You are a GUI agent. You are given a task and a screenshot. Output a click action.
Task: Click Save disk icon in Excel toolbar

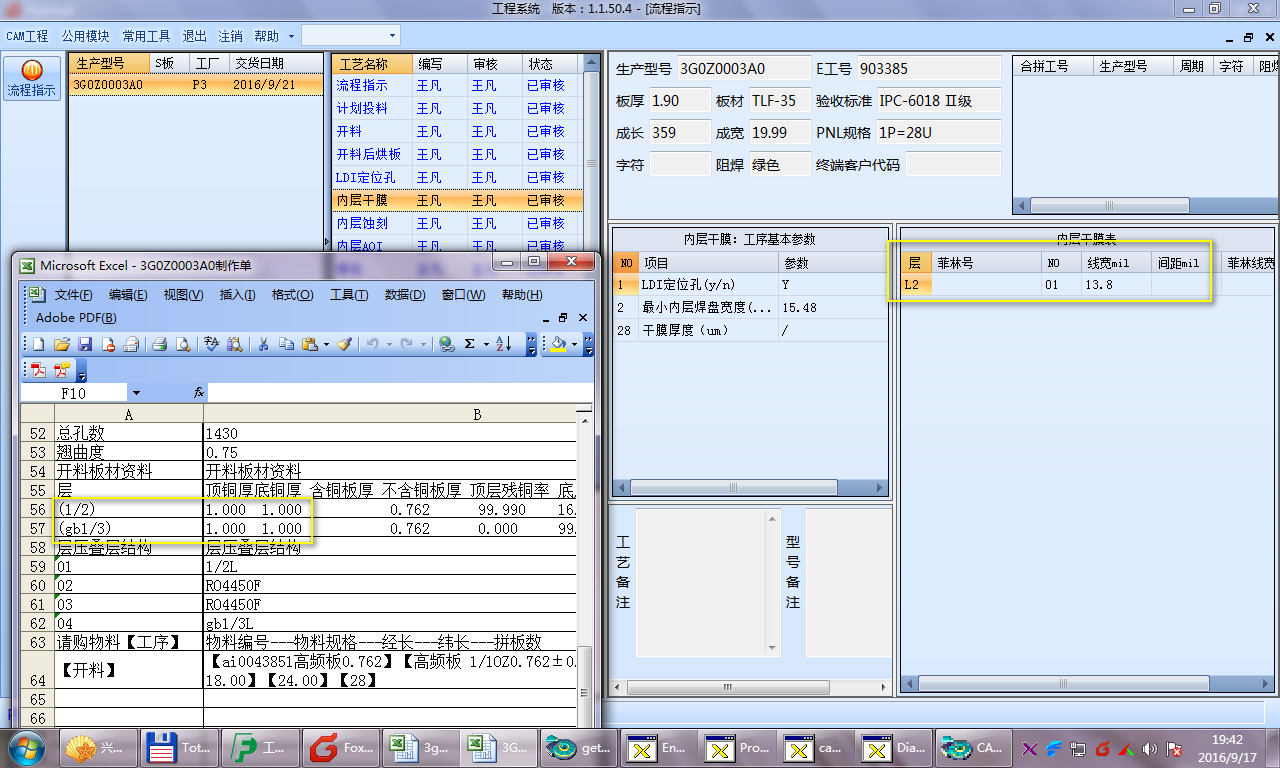click(85, 344)
